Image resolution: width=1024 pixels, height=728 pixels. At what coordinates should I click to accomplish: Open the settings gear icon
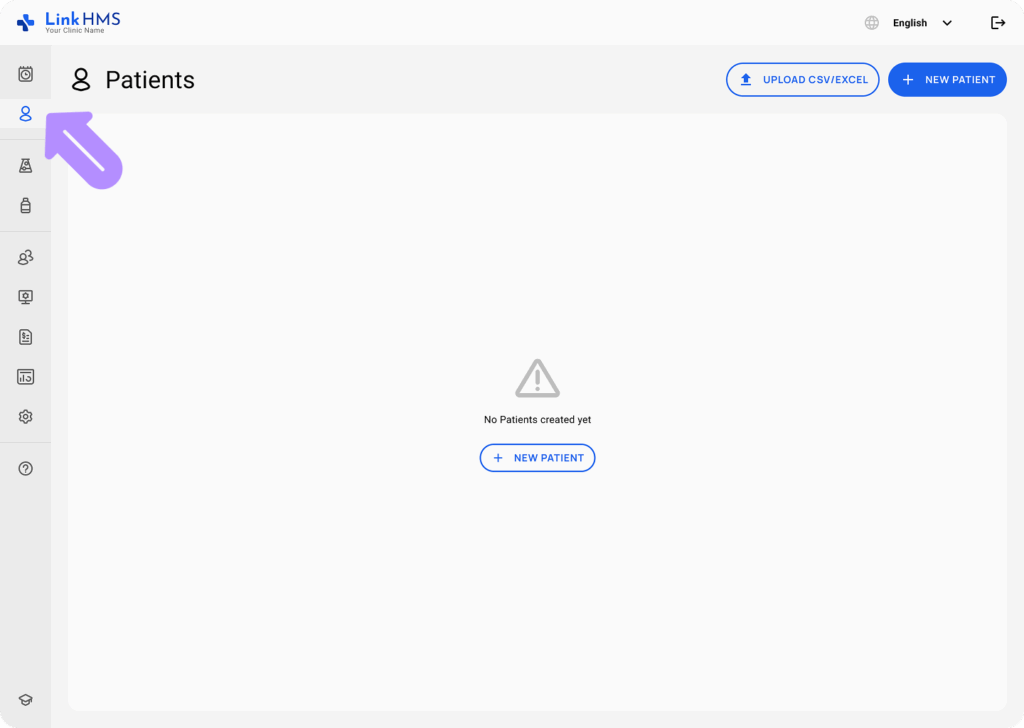pyautogui.click(x=26, y=417)
